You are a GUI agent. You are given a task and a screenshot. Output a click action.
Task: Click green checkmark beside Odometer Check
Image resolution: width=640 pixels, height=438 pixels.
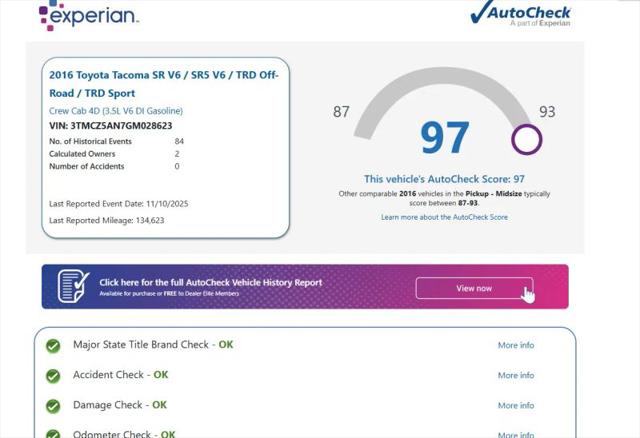click(53, 434)
